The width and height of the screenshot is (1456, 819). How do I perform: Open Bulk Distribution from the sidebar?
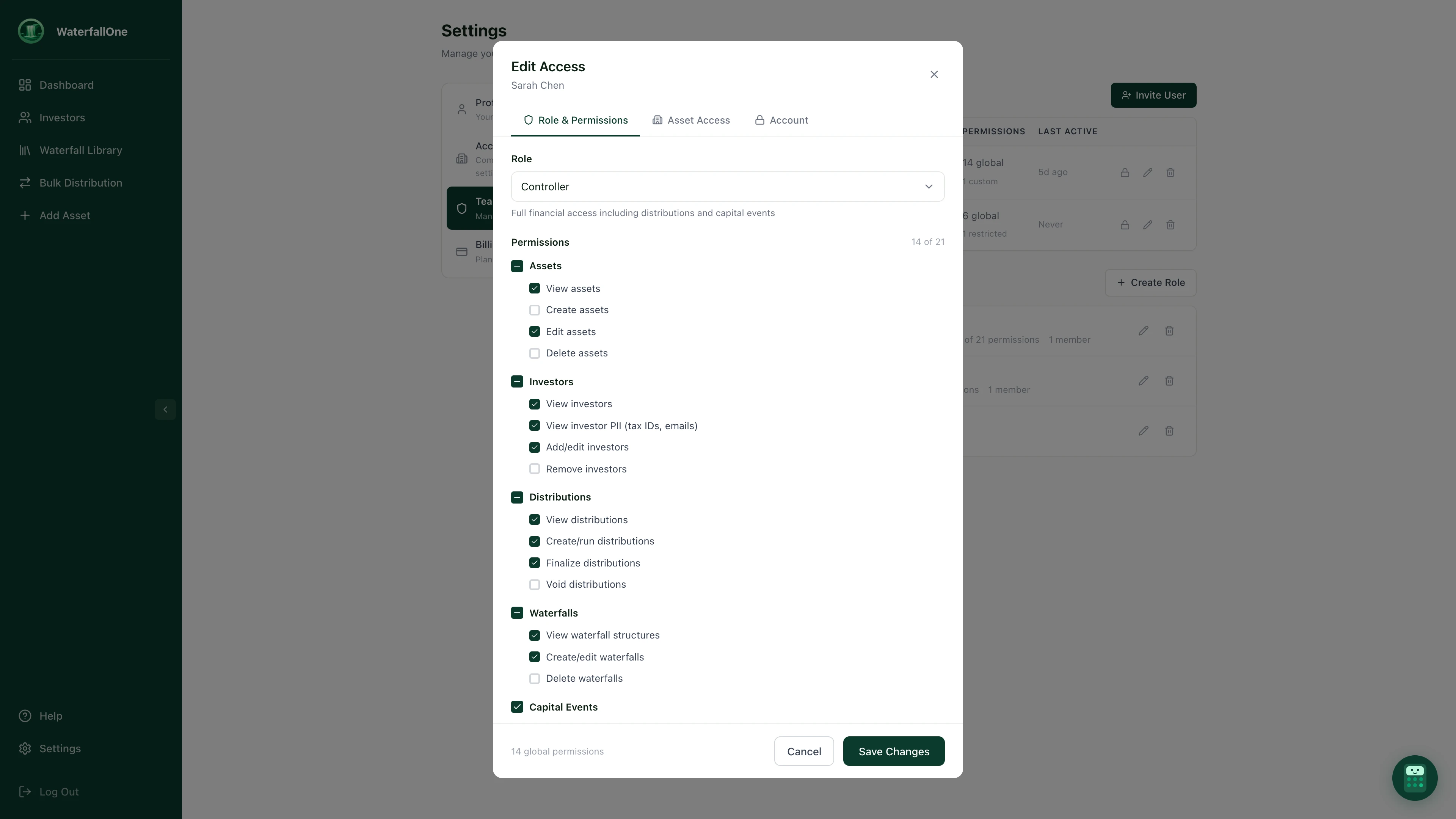coord(81,182)
